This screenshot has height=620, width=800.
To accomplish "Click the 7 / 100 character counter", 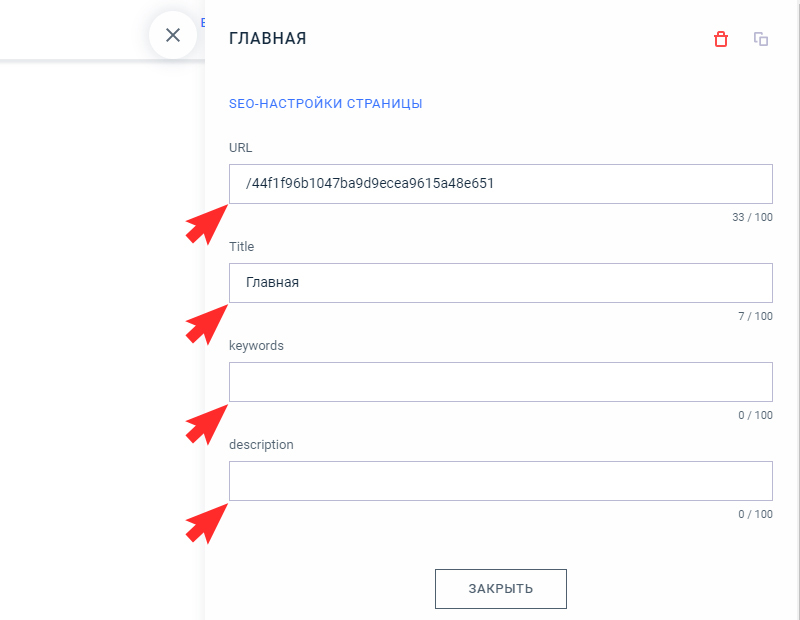I will click(x=755, y=316).
